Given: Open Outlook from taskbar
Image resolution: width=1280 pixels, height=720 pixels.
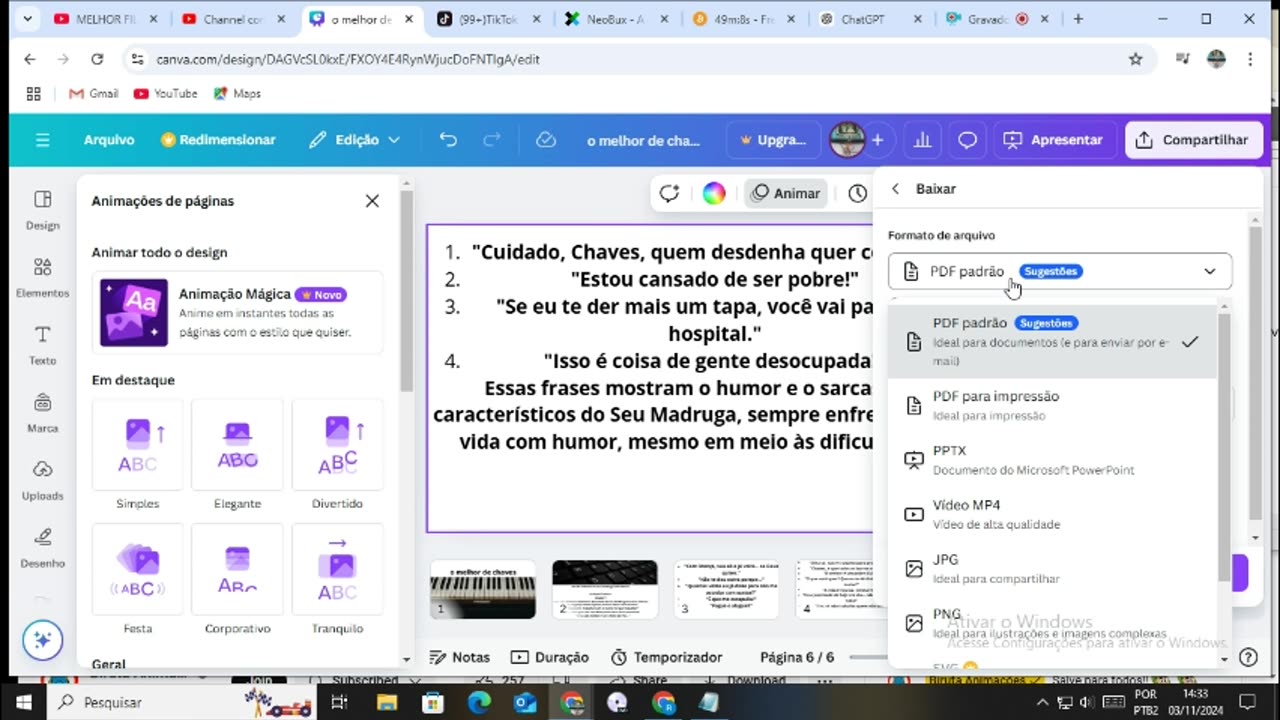Looking at the screenshot, I should [x=525, y=703].
